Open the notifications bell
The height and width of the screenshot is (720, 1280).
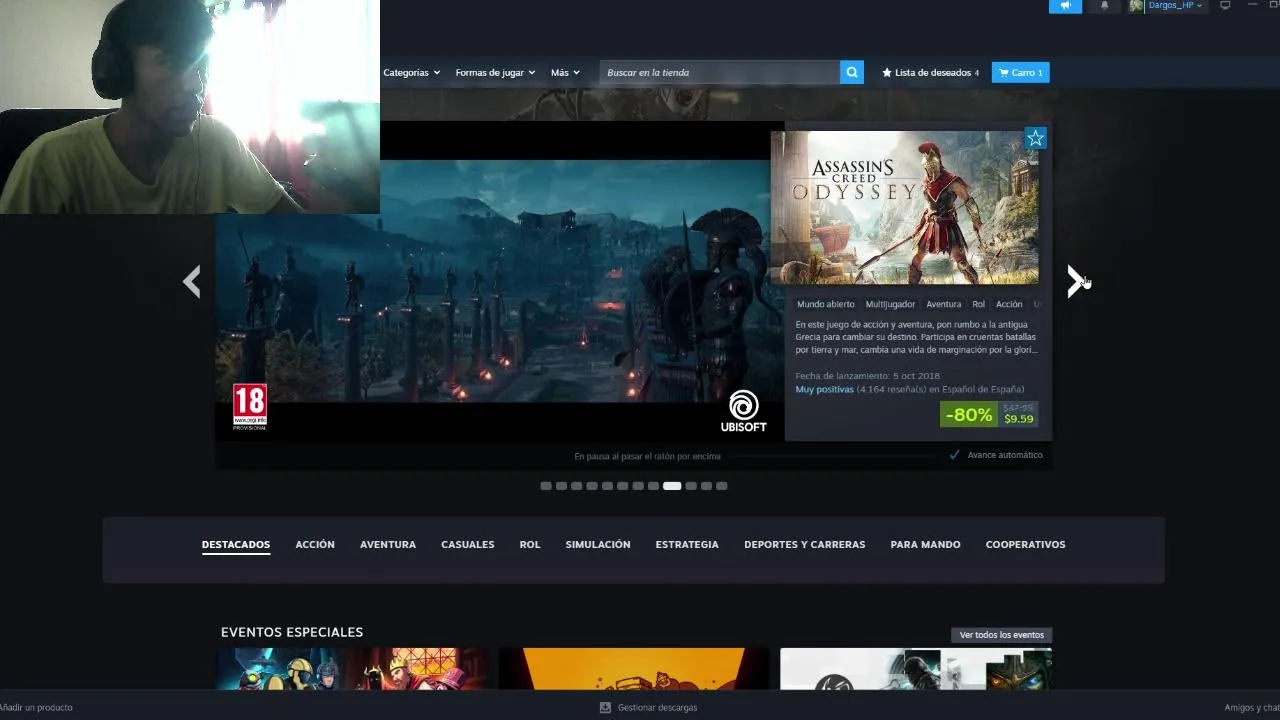(1104, 6)
